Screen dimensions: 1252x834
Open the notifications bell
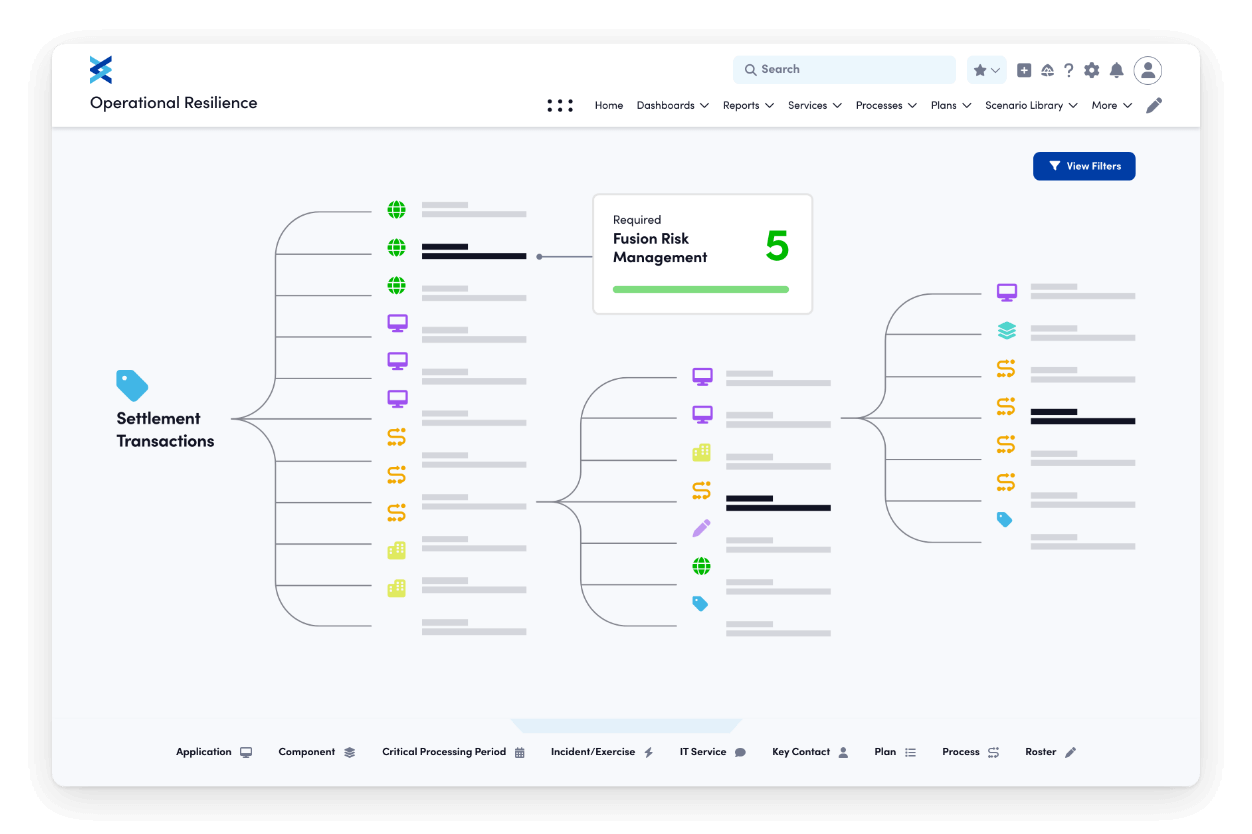tap(1117, 70)
